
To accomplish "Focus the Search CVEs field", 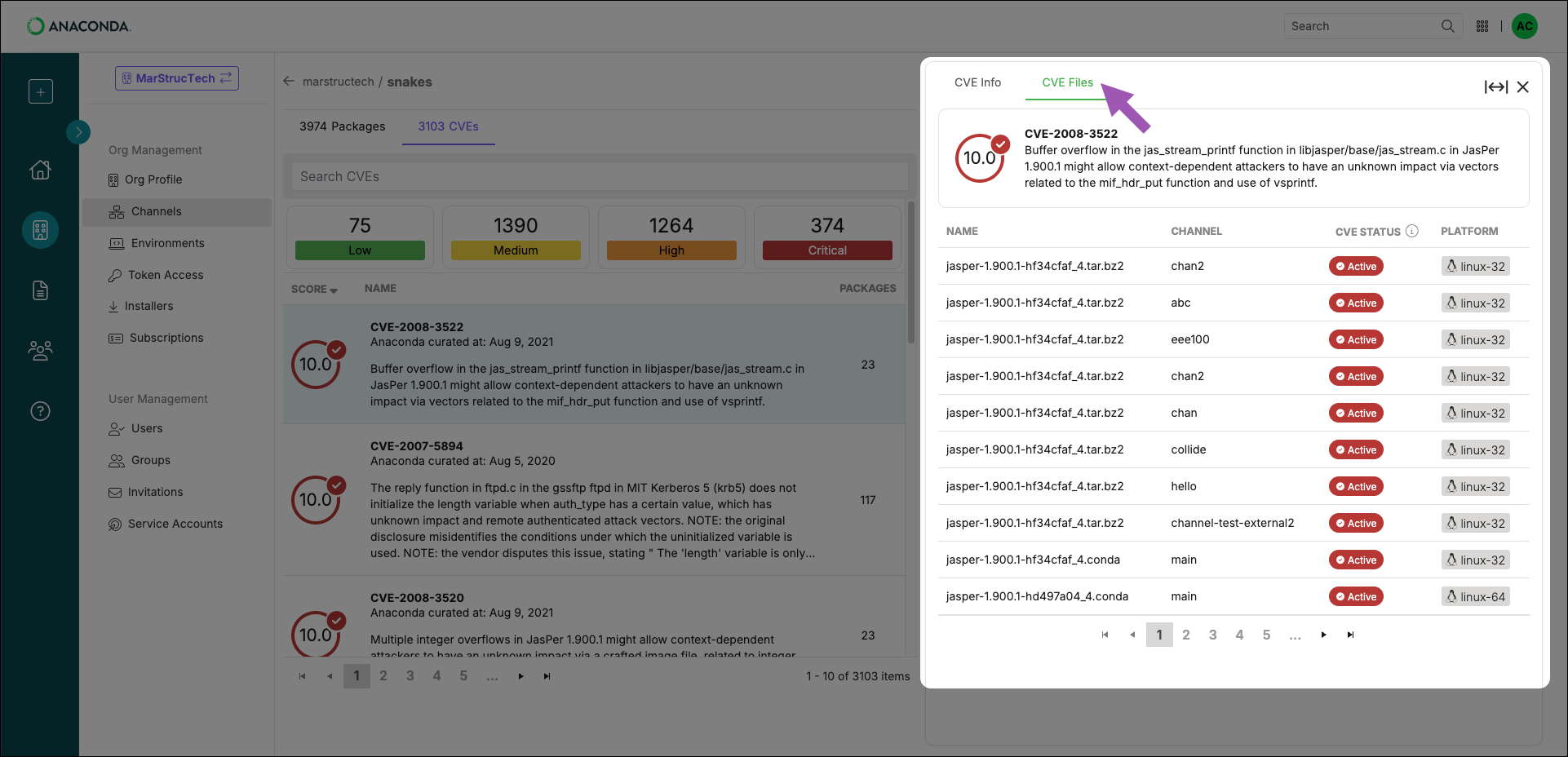I will (x=600, y=176).
